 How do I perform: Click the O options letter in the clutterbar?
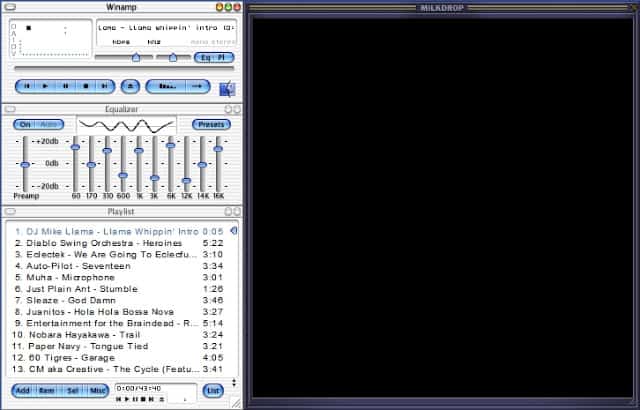click(13, 27)
